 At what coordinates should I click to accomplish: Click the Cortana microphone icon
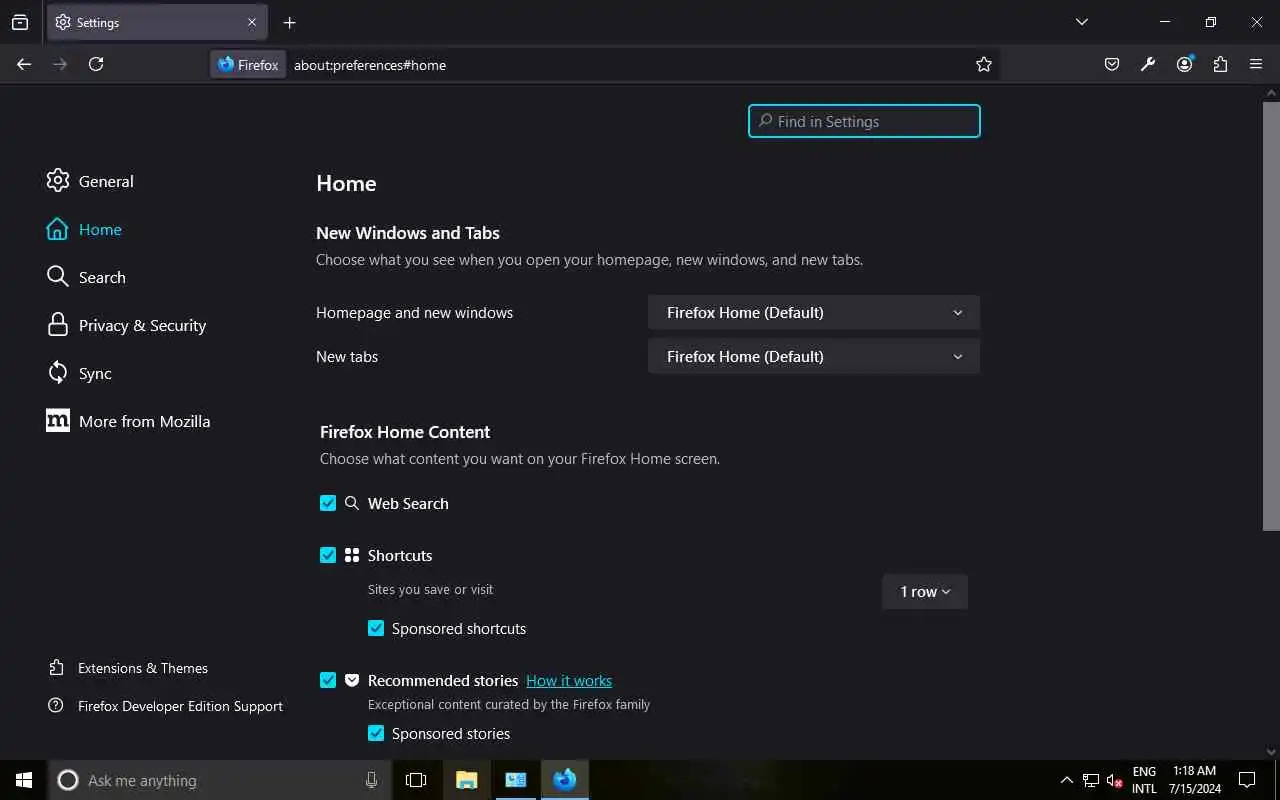click(x=372, y=780)
